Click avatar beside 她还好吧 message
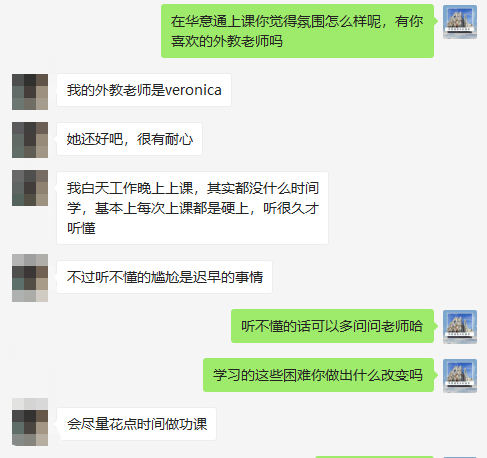 click(30, 140)
